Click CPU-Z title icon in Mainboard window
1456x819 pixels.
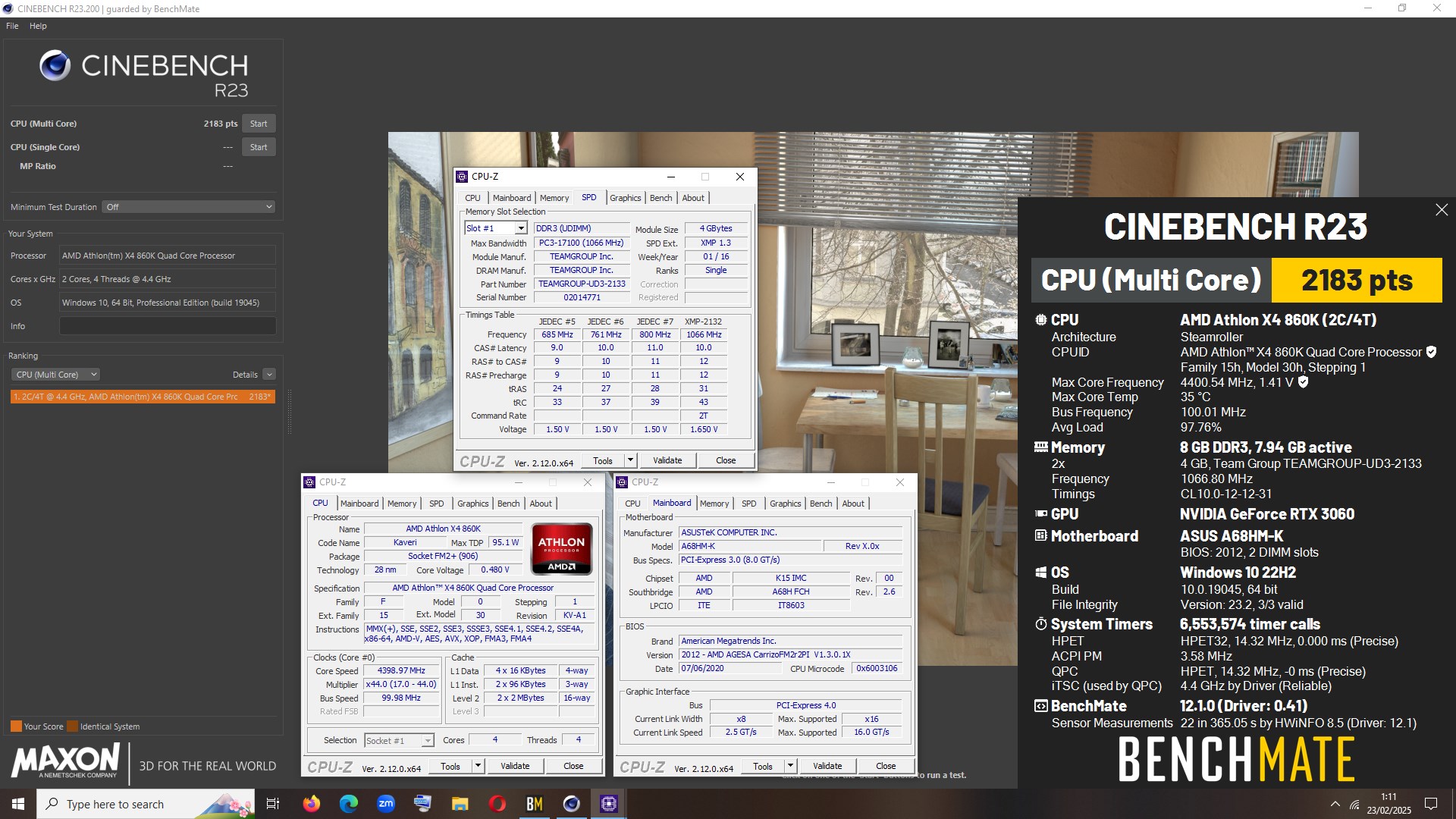tap(622, 482)
